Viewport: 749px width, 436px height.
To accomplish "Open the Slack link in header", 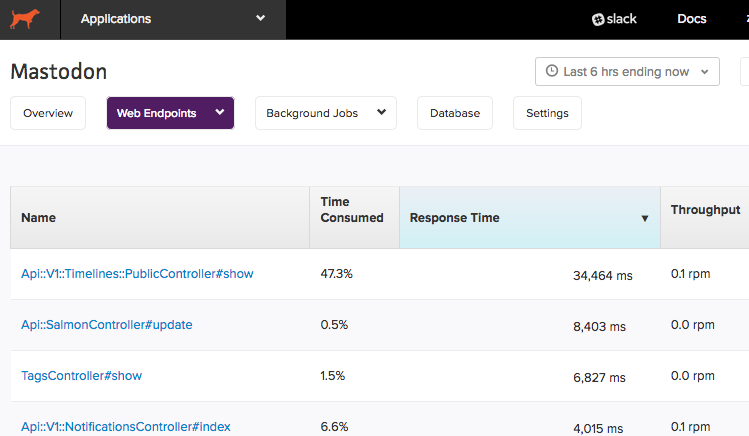I will (x=614, y=19).
